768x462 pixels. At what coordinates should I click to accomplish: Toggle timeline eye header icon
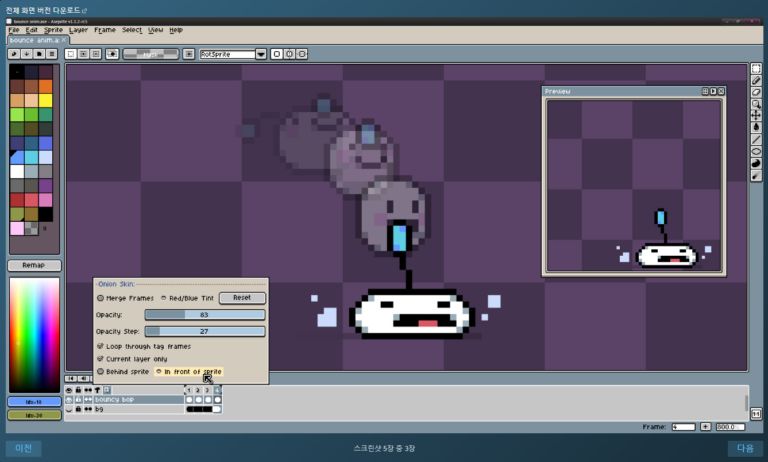pyautogui.click(x=69, y=390)
